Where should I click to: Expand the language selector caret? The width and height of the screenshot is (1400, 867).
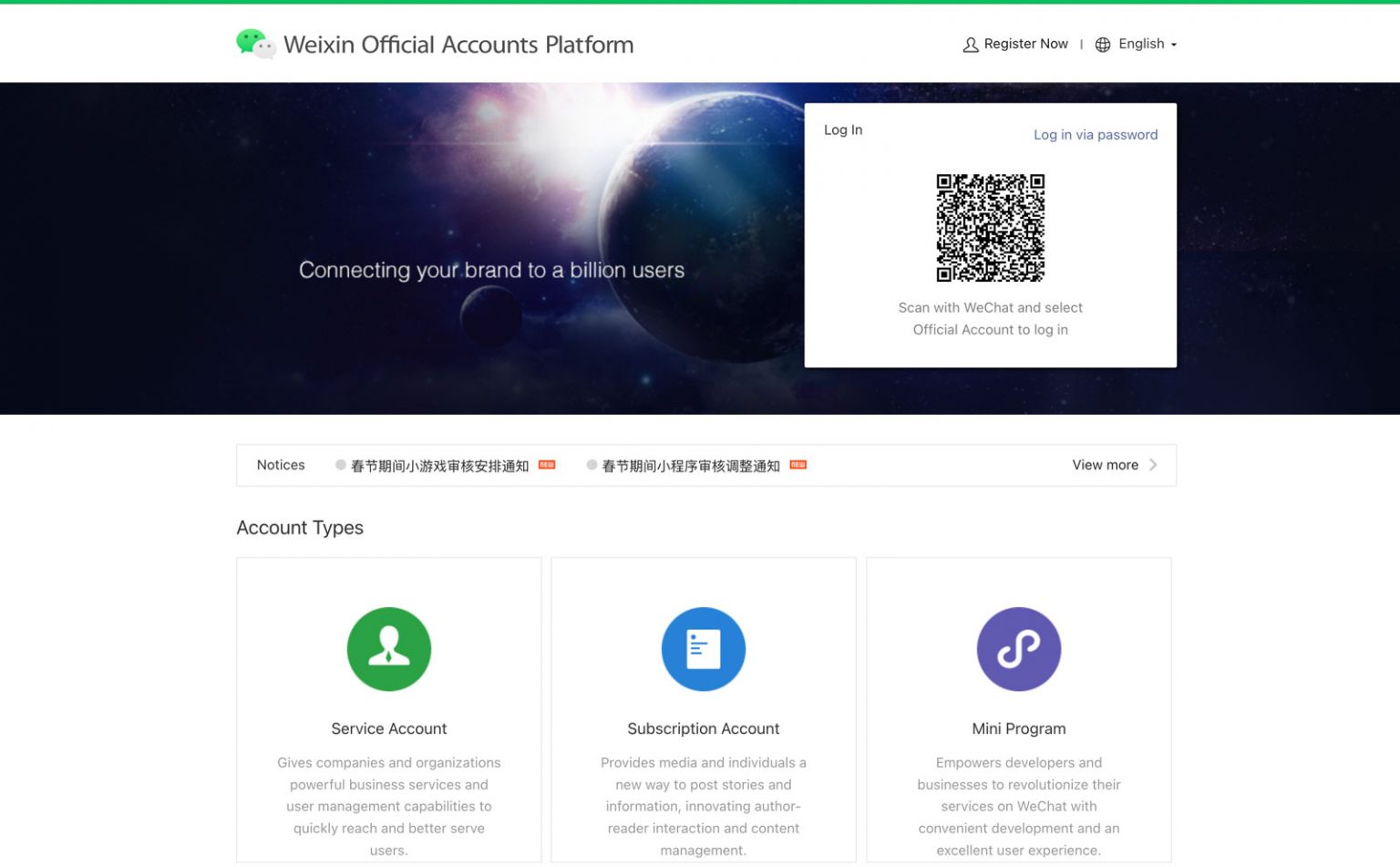coord(1174,45)
